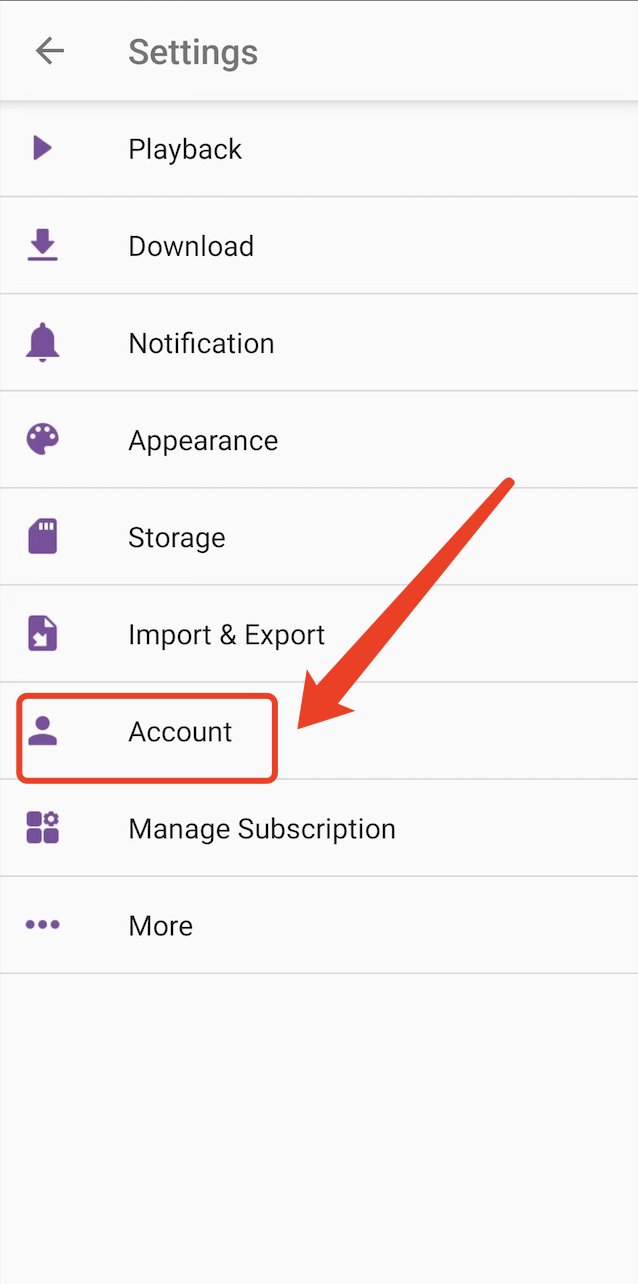
Task: Click the Settings page title
Action: click(193, 52)
